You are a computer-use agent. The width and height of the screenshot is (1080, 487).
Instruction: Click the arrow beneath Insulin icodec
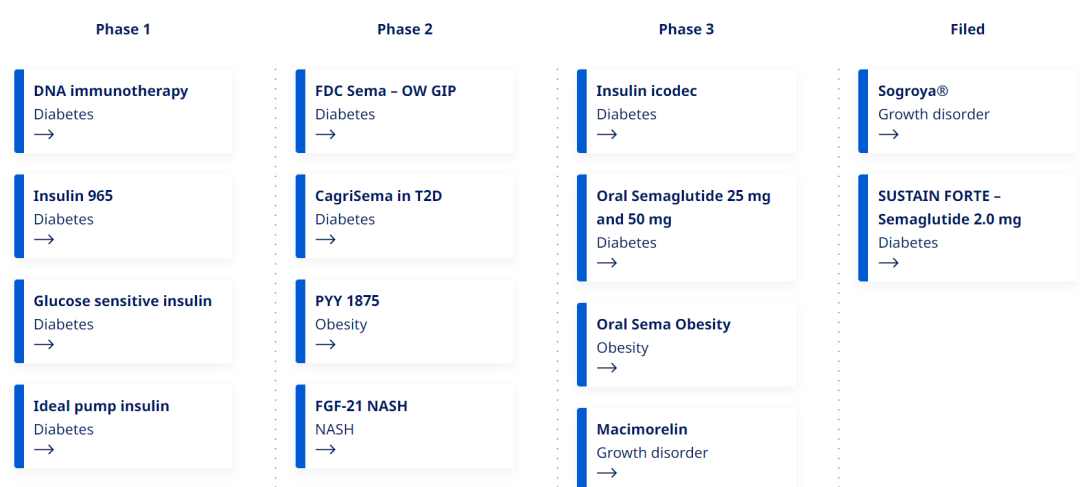point(607,134)
